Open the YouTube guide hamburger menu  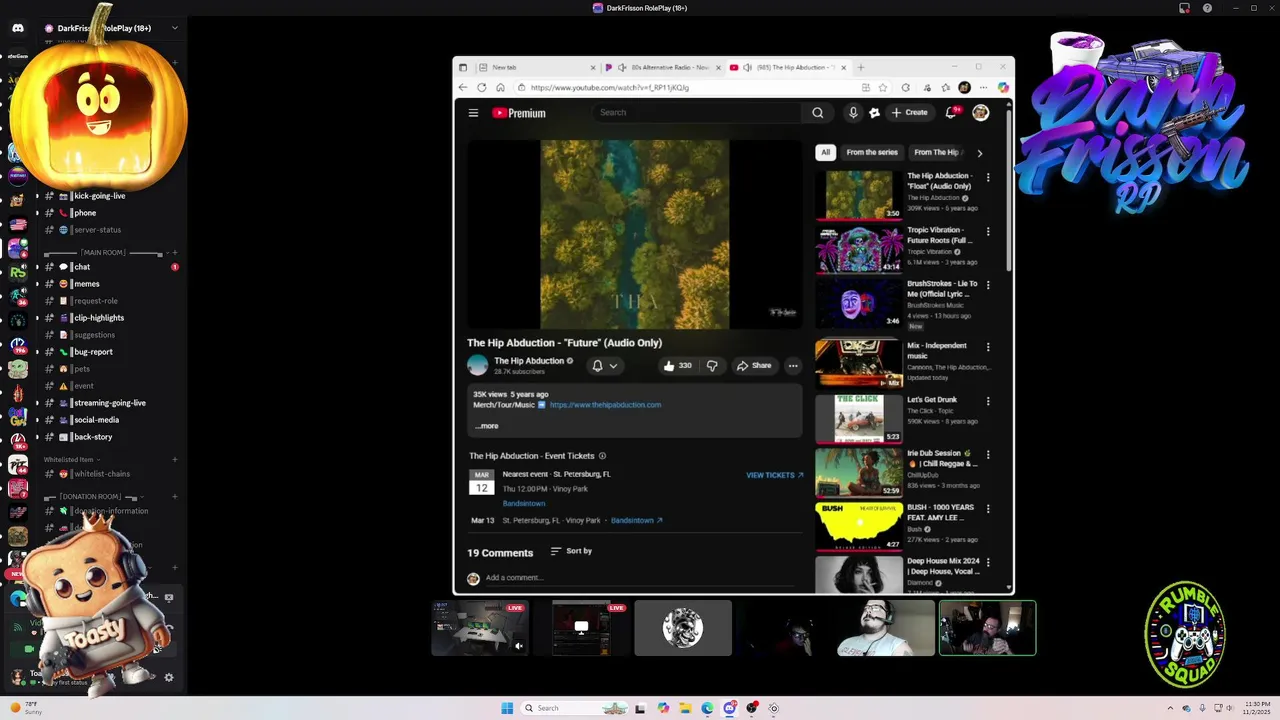pos(473,113)
